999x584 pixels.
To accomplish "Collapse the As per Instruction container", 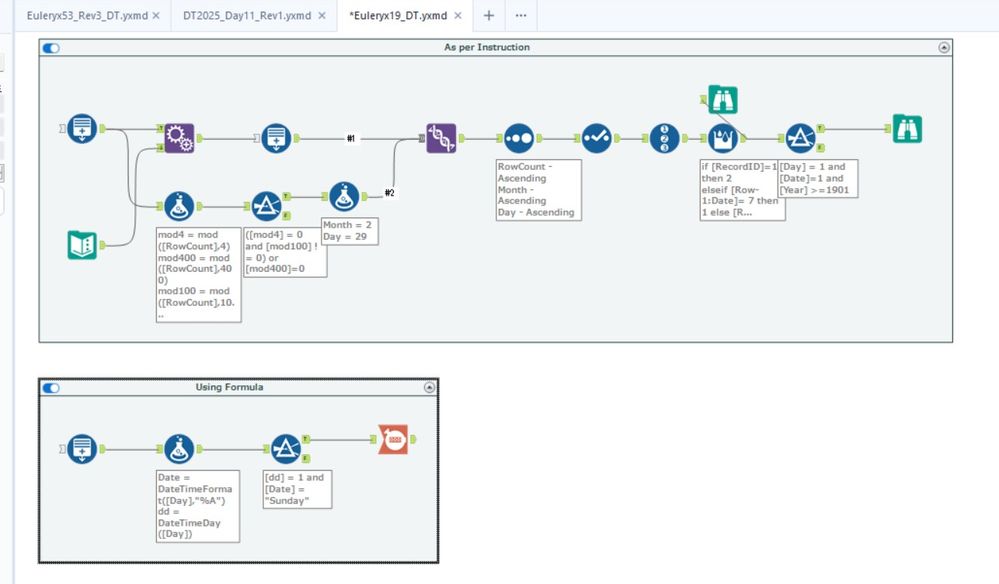I will 944,48.
